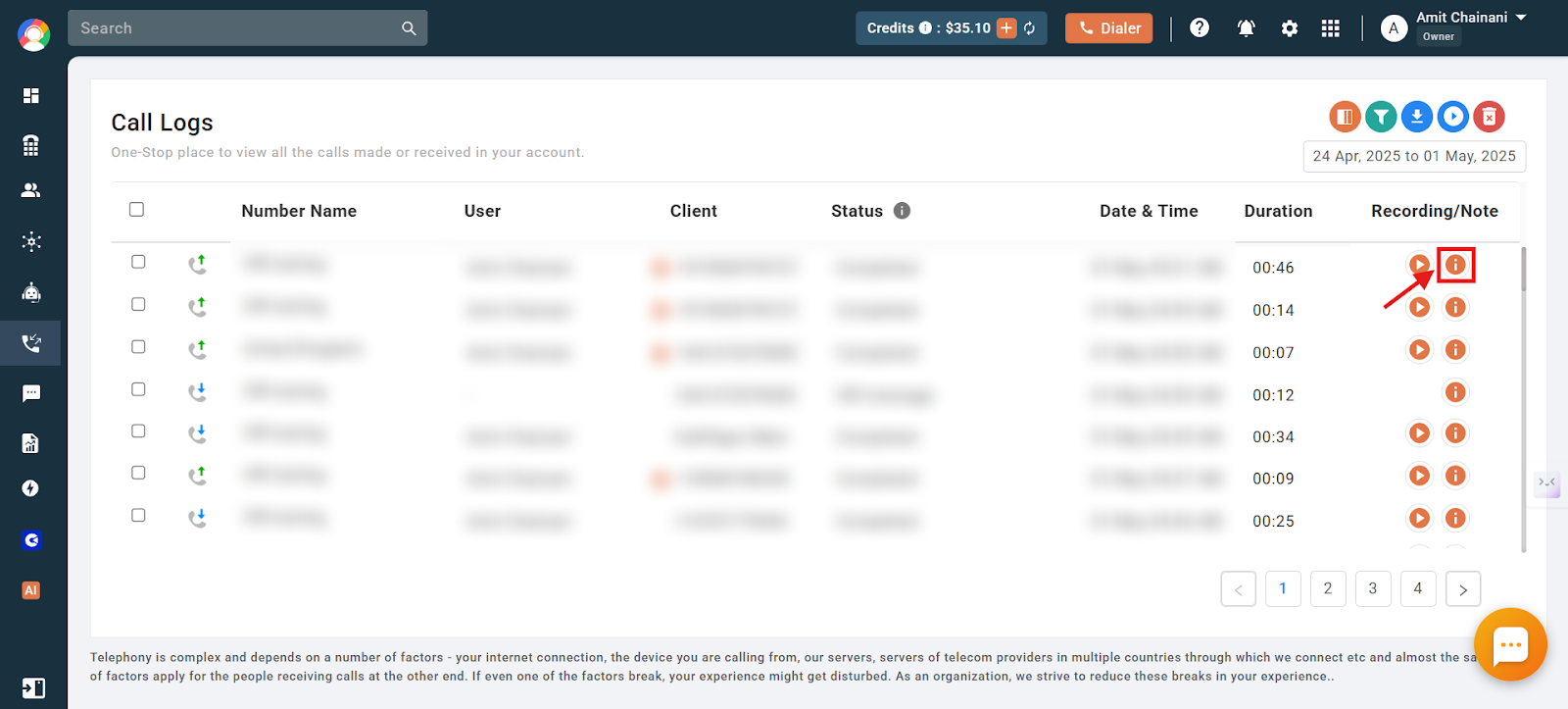Click the red delete icon above the table

coord(1490,117)
